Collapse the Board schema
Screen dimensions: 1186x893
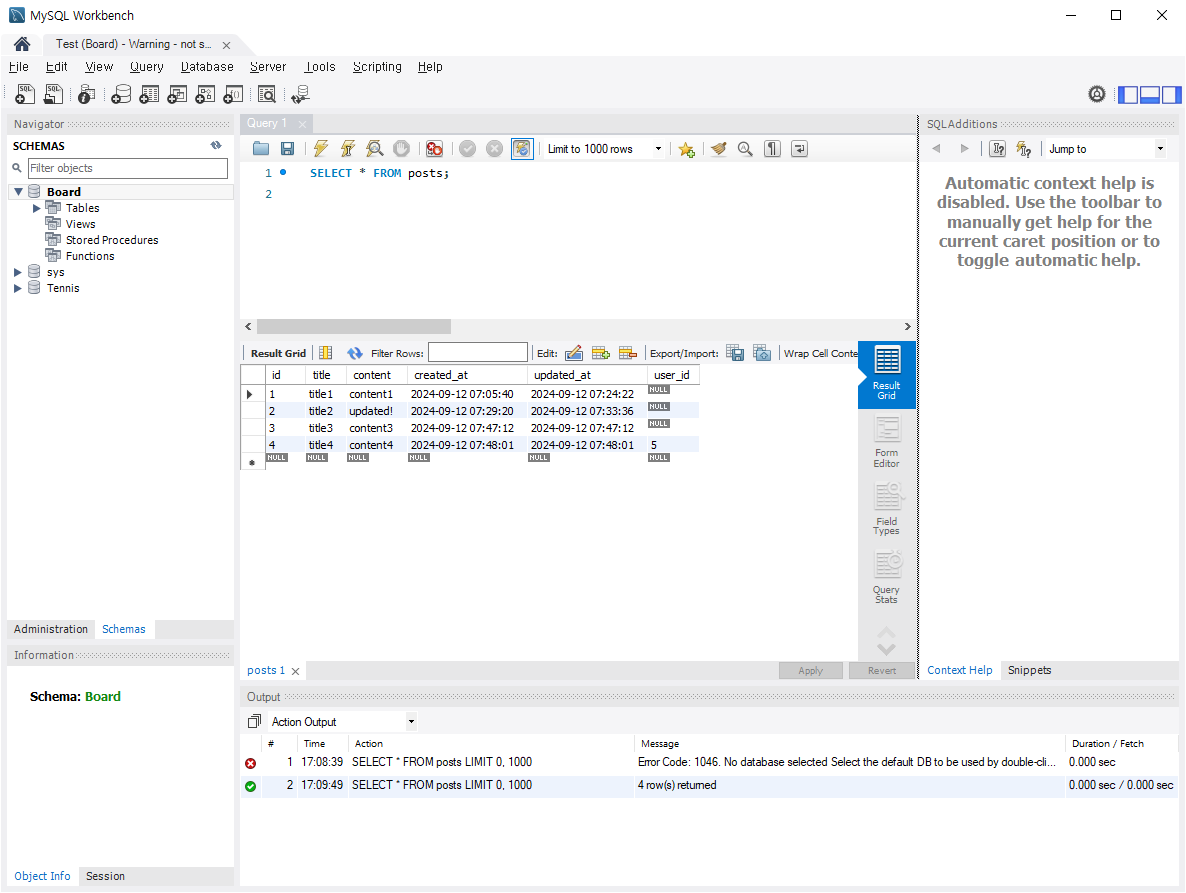tap(18, 192)
